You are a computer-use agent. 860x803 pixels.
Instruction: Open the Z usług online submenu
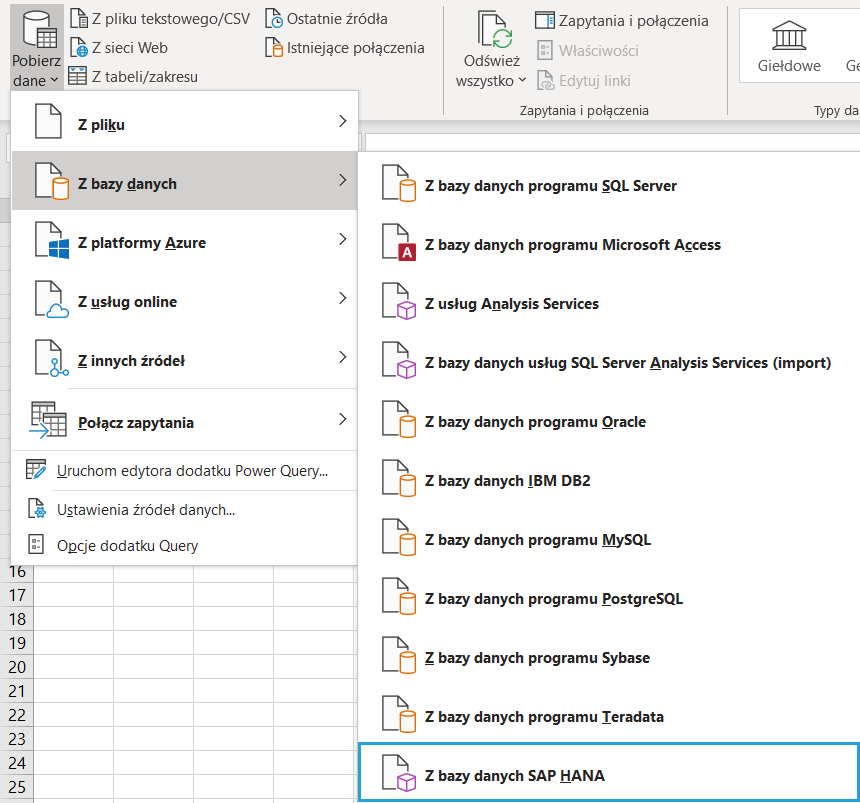click(184, 301)
